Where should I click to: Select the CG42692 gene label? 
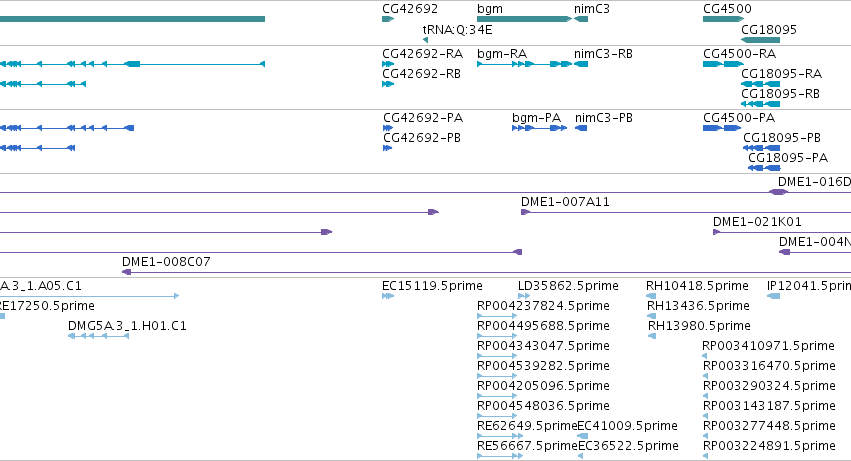410,9
